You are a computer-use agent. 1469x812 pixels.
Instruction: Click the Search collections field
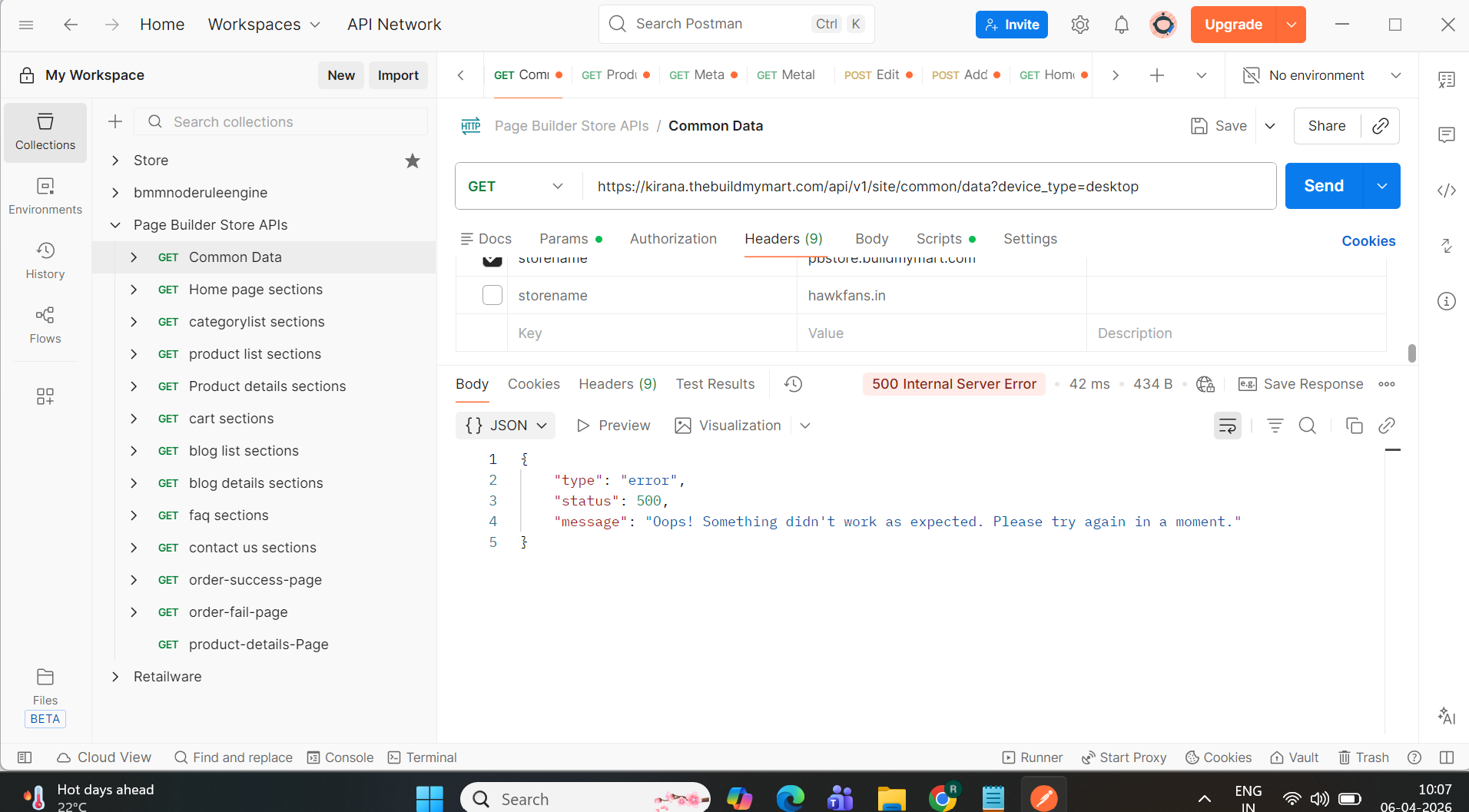tap(281, 121)
